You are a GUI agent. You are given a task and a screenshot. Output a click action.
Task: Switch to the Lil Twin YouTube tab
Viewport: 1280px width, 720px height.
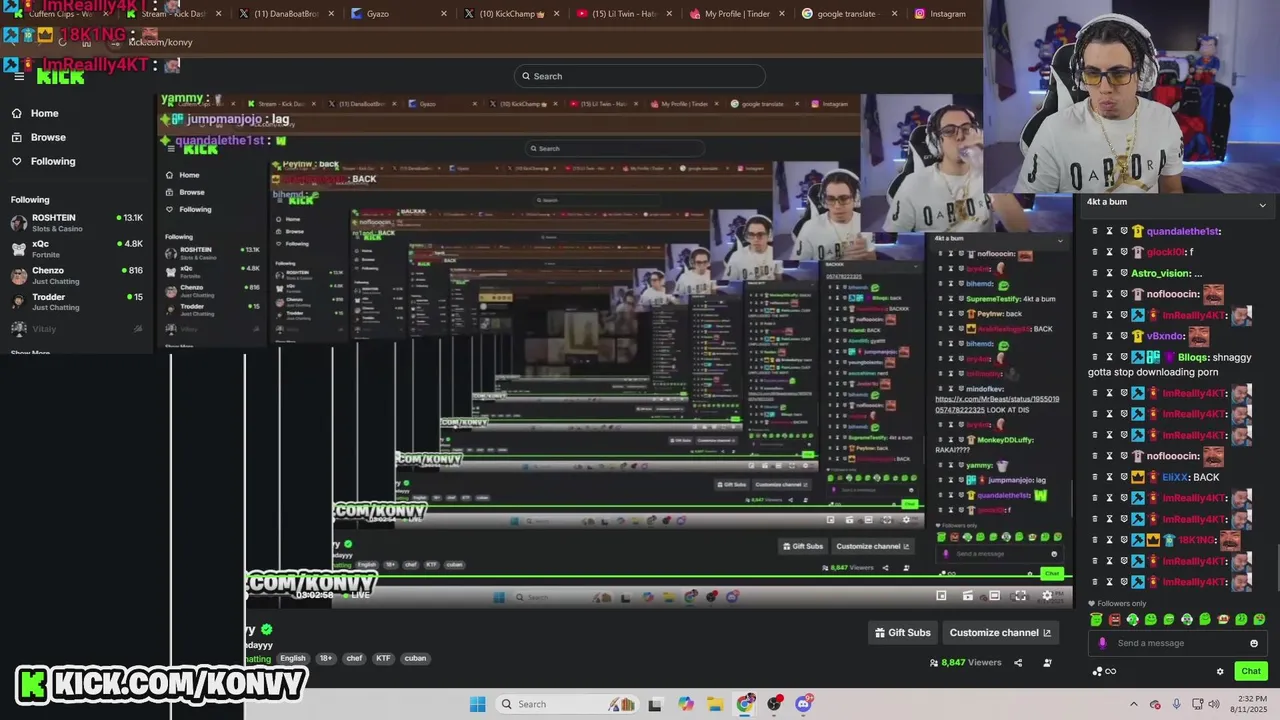pyautogui.click(x=624, y=14)
